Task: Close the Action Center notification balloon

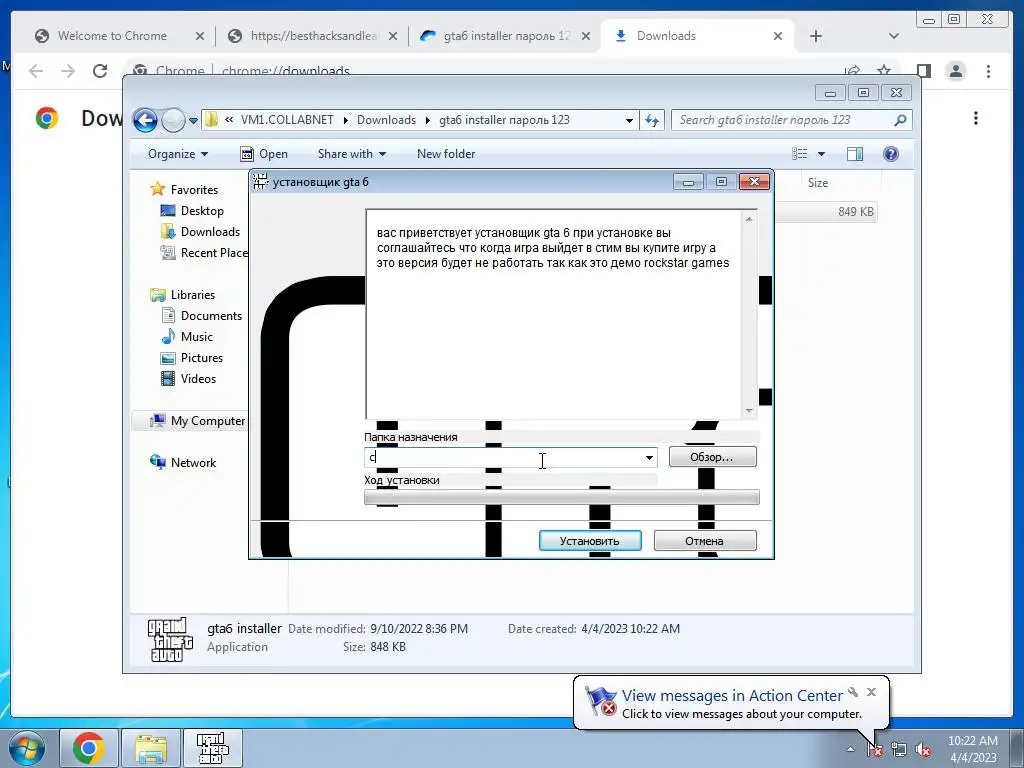Action: (871, 692)
